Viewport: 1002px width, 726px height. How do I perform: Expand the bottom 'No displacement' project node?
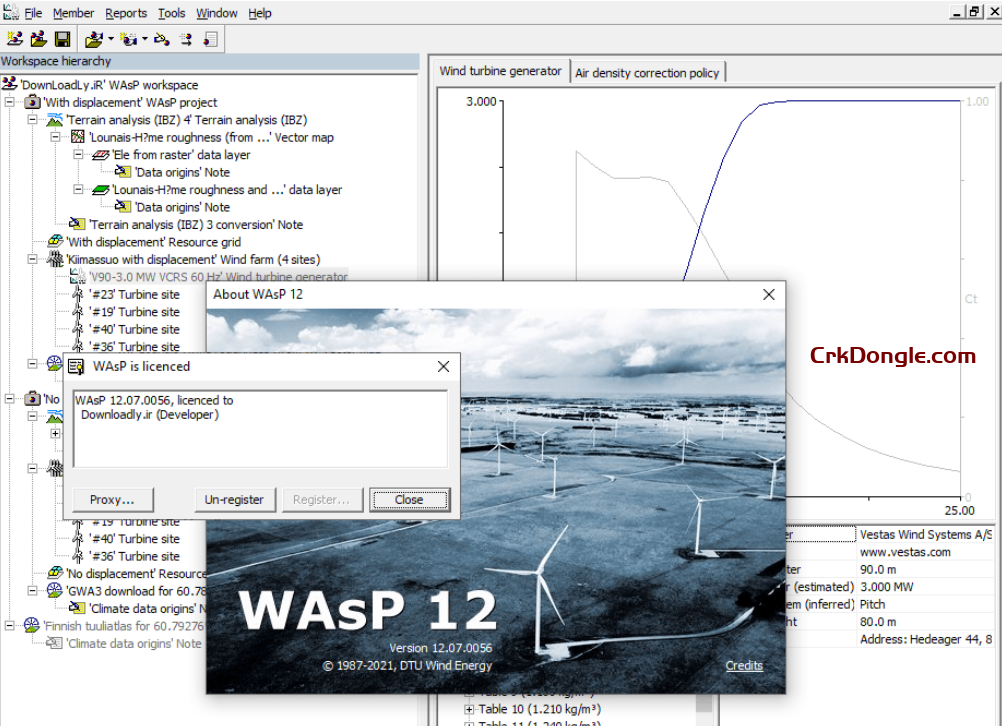[x=9, y=399]
